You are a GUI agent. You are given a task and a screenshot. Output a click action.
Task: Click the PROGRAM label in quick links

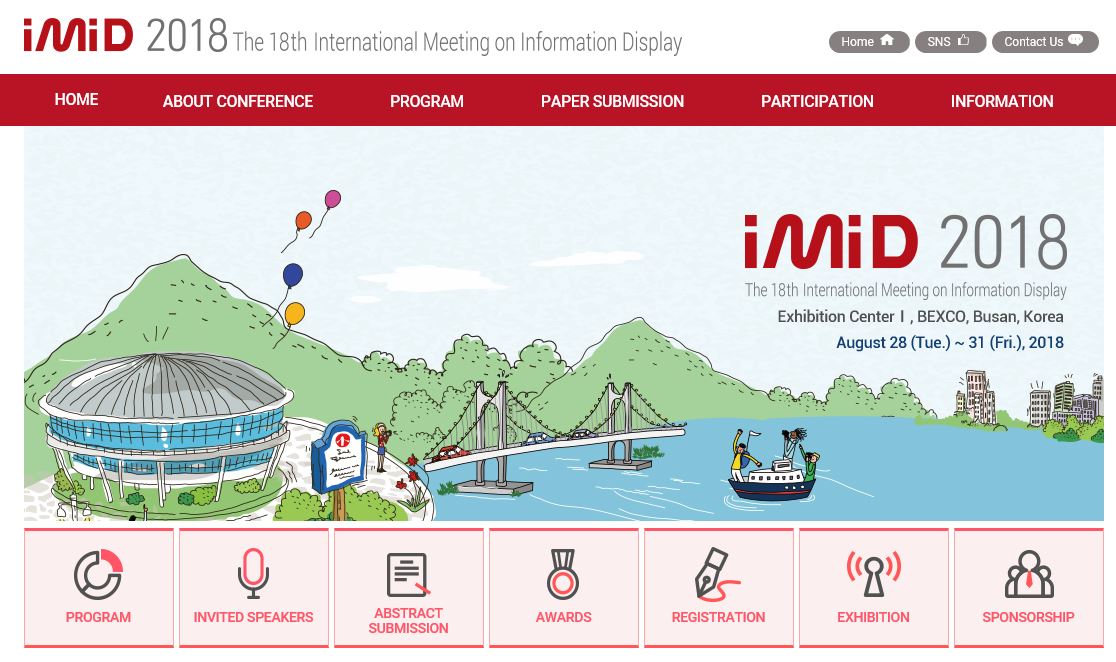(x=98, y=617)
